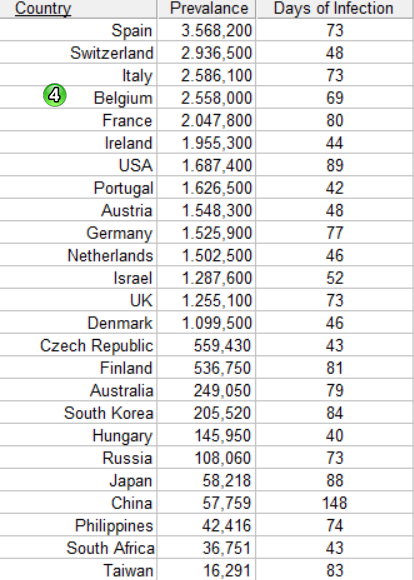Click China days of infection 148
Image resolution: width=414 pixels, height=580 pixels.
(x=334, y=503)
